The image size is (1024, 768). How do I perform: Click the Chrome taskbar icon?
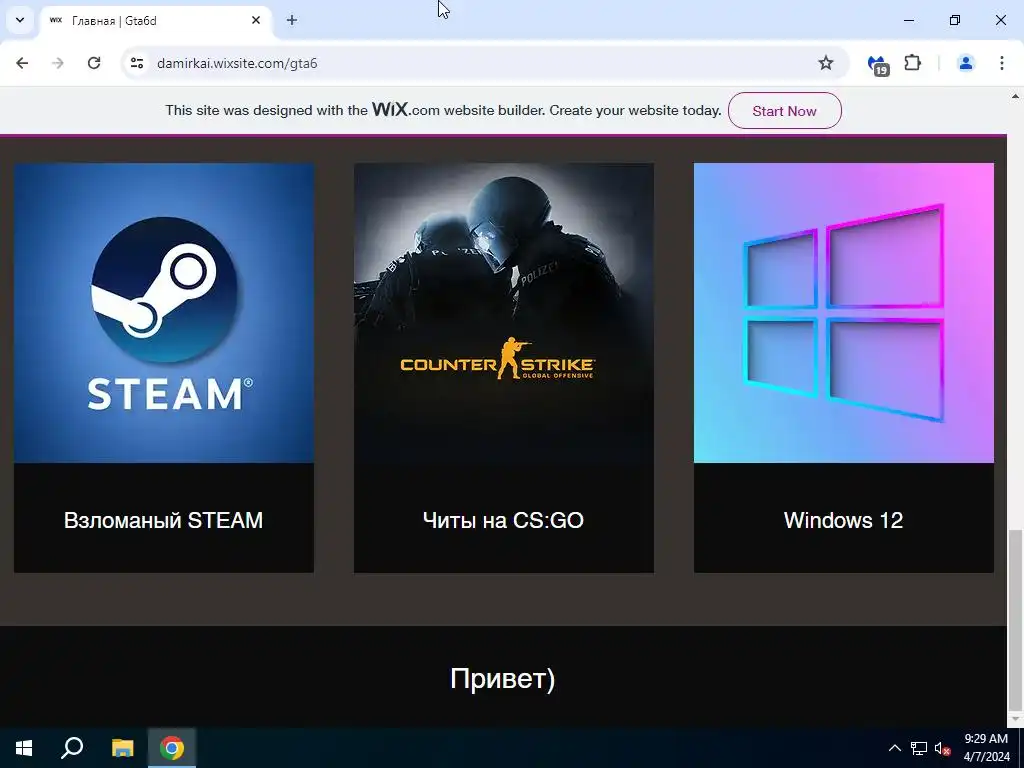tap(172, 748)
